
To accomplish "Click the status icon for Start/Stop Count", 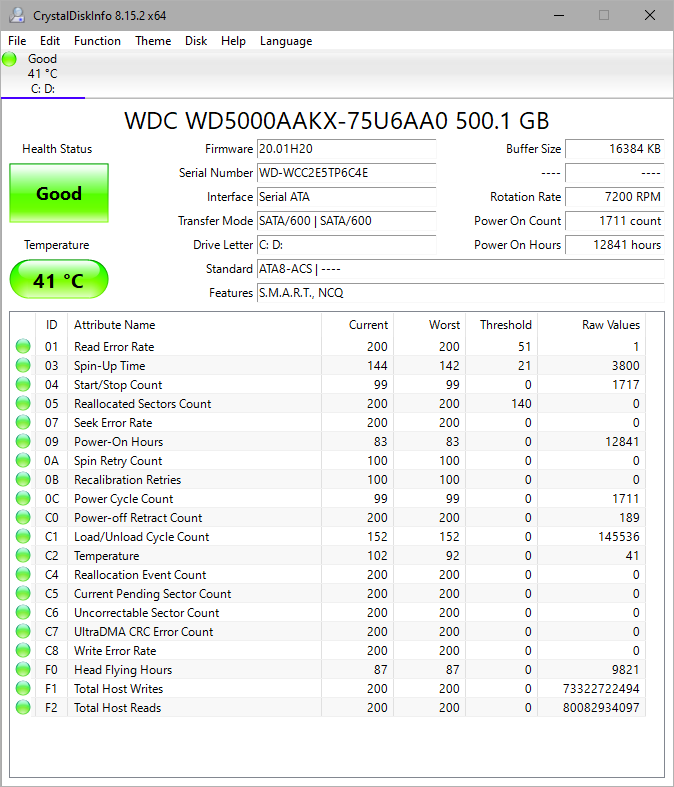I will [x=23, y=384].
